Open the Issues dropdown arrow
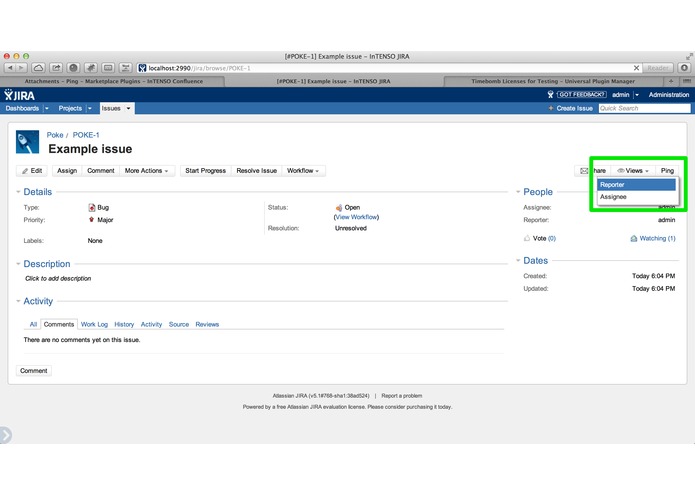The width and height of the screenshot is (695, 494). click(x=129, y=108)
